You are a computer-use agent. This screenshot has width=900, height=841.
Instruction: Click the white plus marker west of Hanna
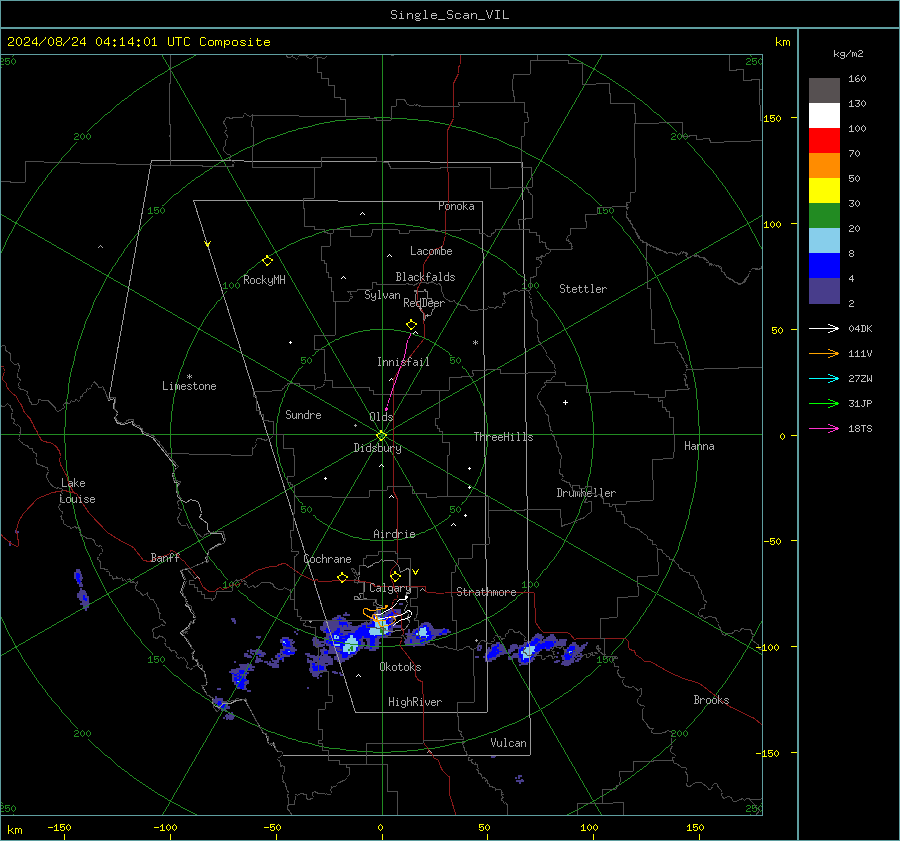point(565,402)
